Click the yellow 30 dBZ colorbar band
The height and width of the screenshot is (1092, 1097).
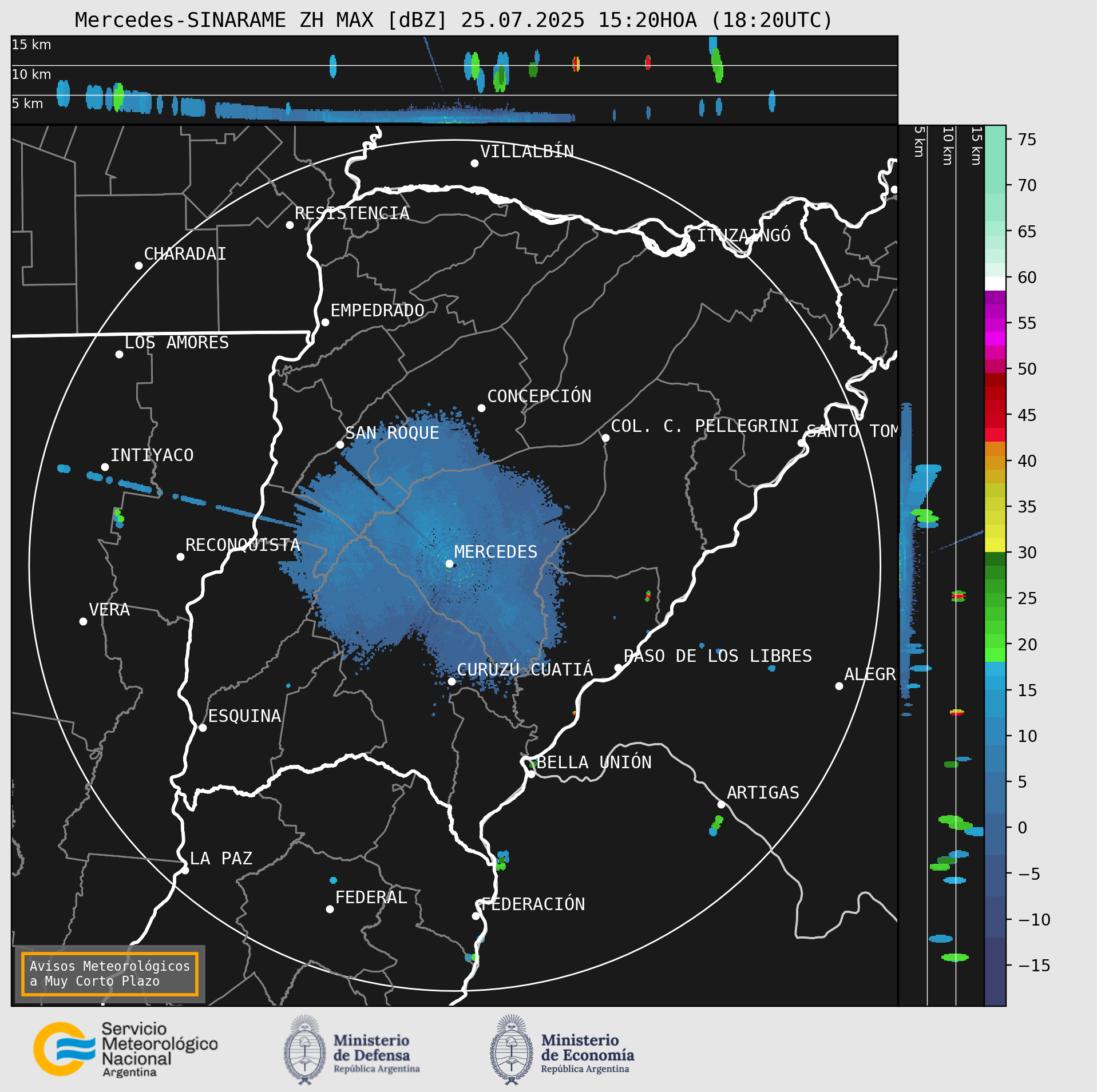coord(995,545)
